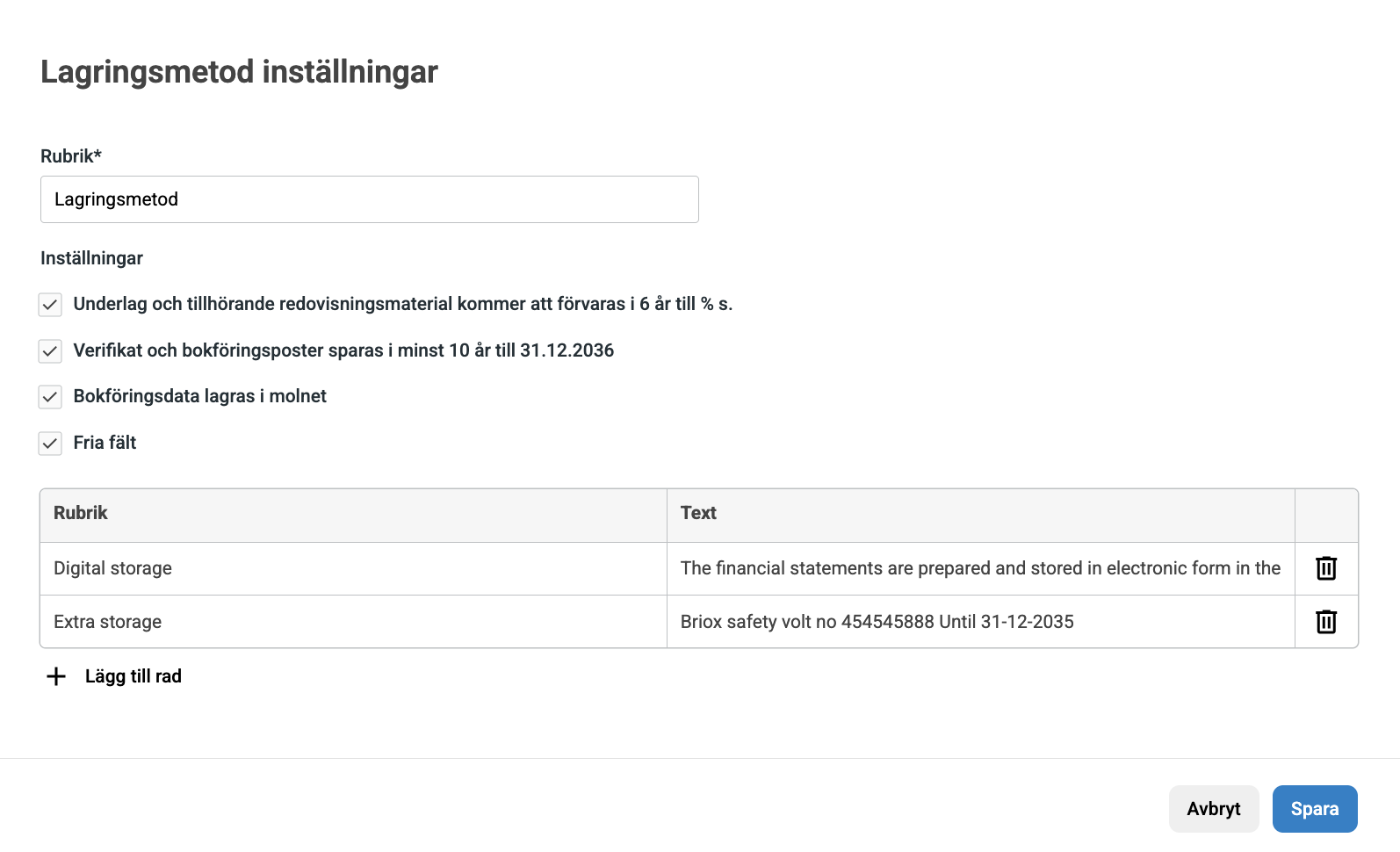Edit the 'Digital storage' rubrik cell
1400x852 pixels.
coord(353,568)
